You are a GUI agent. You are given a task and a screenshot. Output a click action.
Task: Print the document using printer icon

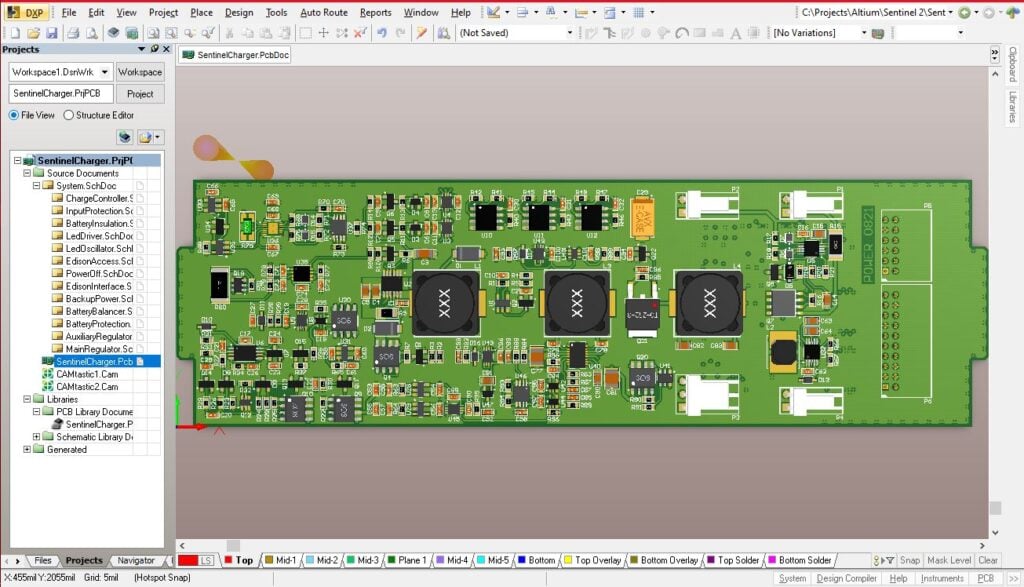73,33
